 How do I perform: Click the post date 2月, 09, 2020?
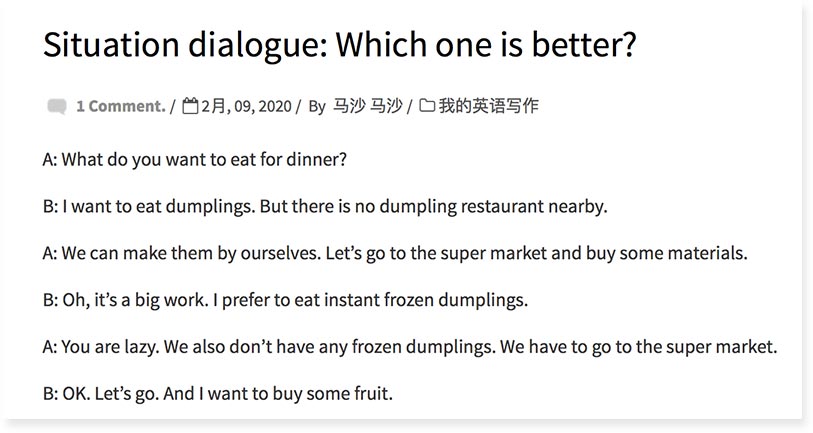(x=246, y=106)
